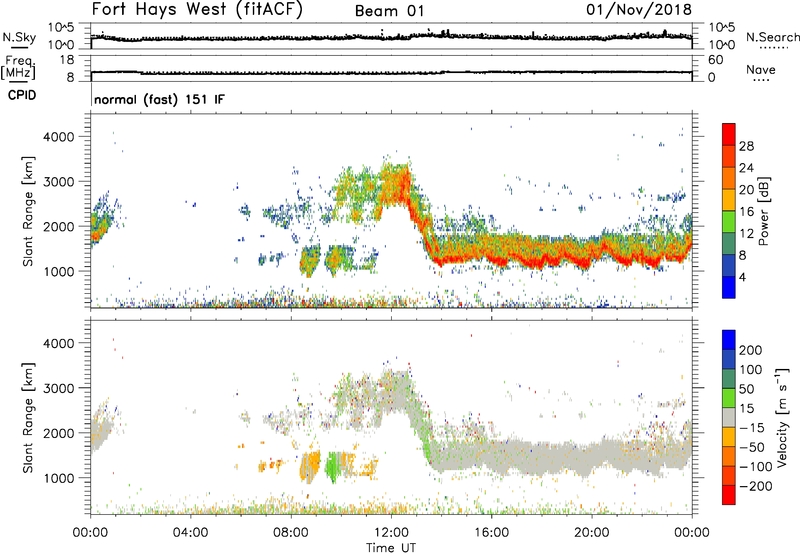Pick the light green power colorbar segment
The height and width of the screenshot is (554, 800).
click(x=729, y=221)
